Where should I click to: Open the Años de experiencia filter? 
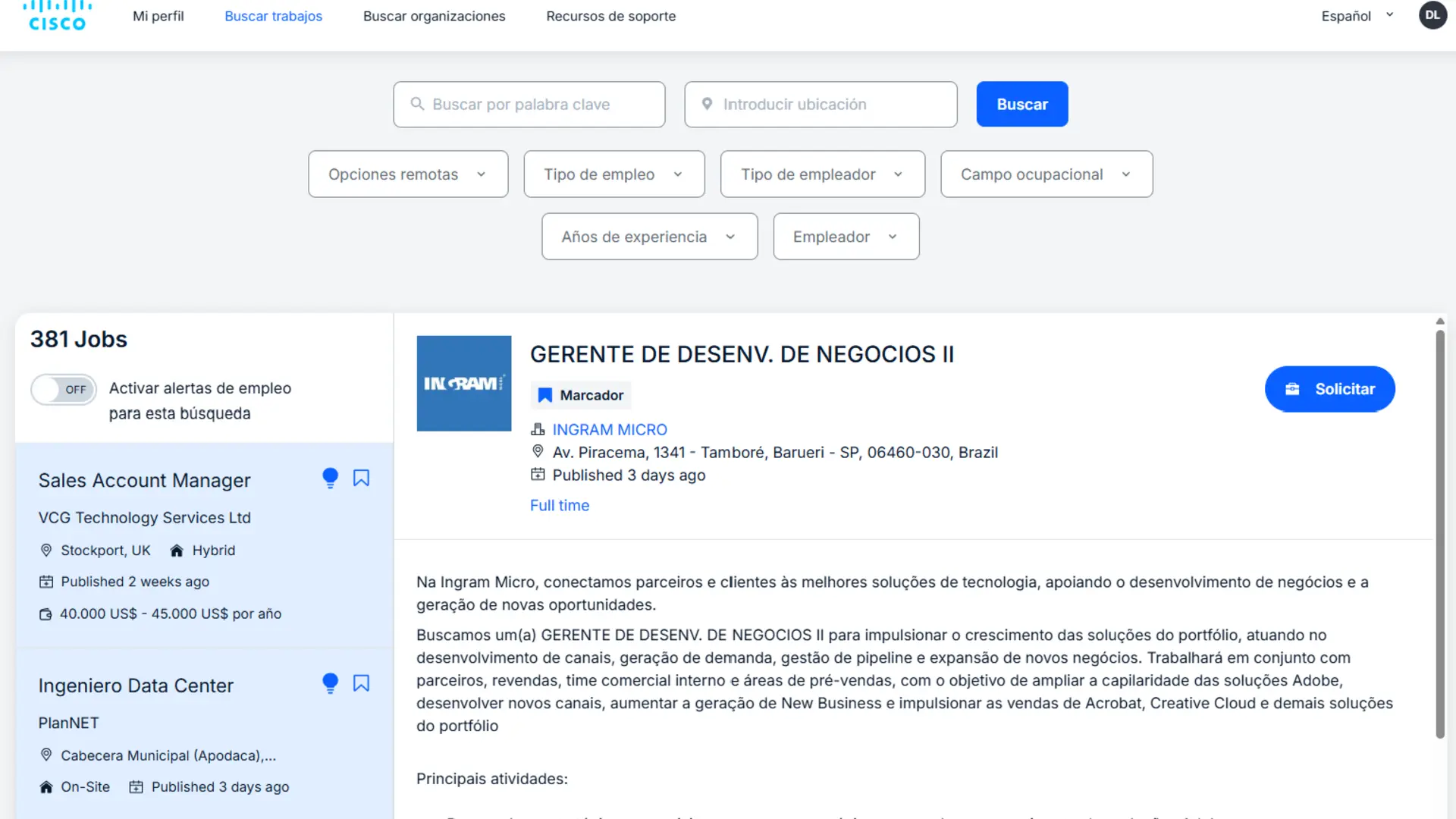650,237
